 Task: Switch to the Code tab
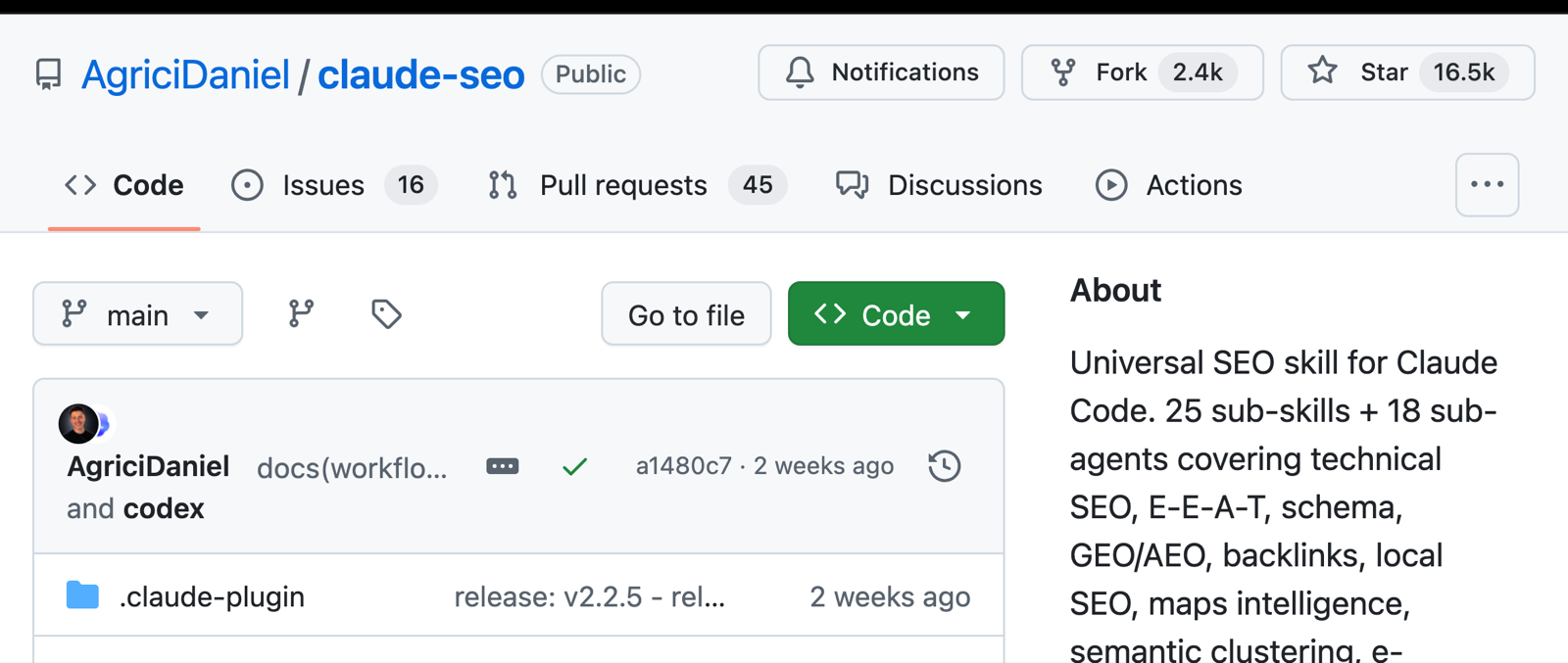tap(124, 185)
